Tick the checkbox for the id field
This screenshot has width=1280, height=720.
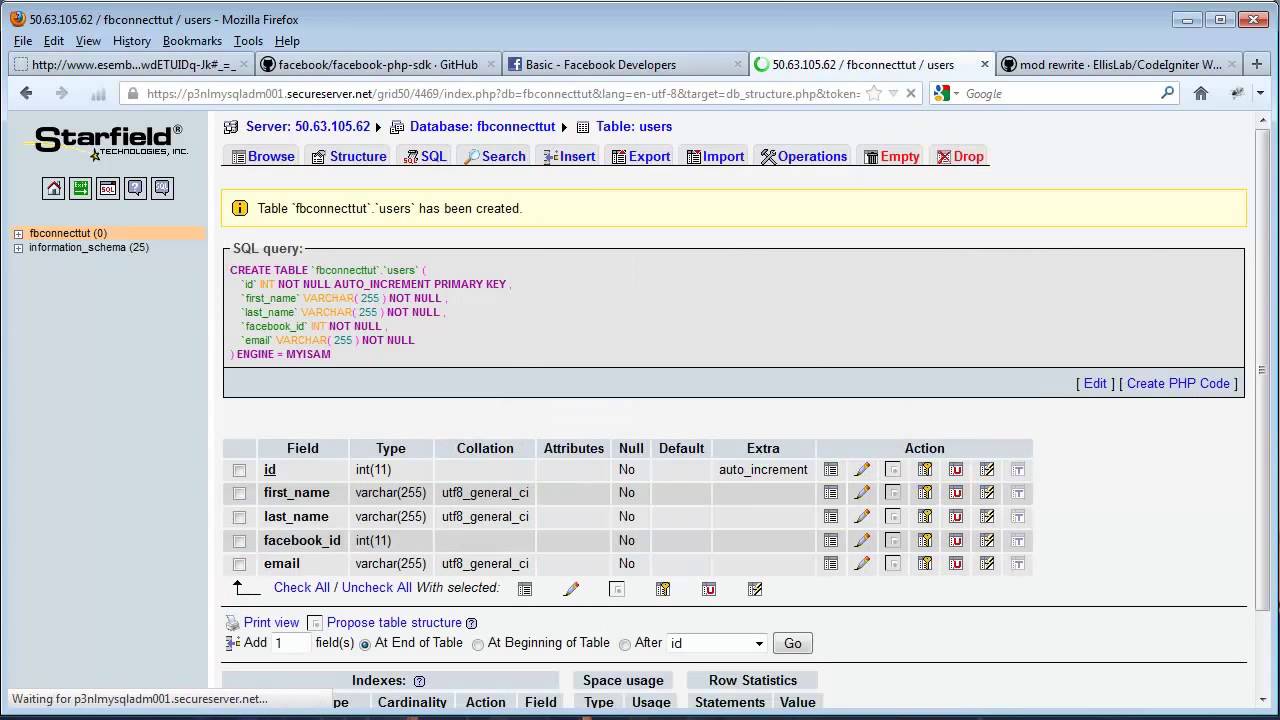click(x=239, y=470)
